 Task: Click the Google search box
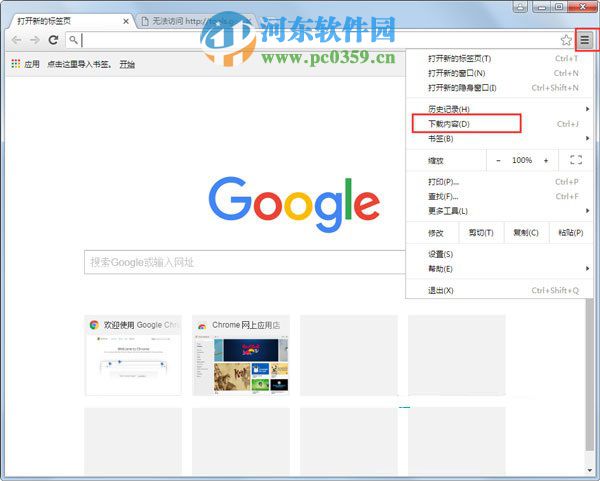pyautogui.click(x=245, y=262)
